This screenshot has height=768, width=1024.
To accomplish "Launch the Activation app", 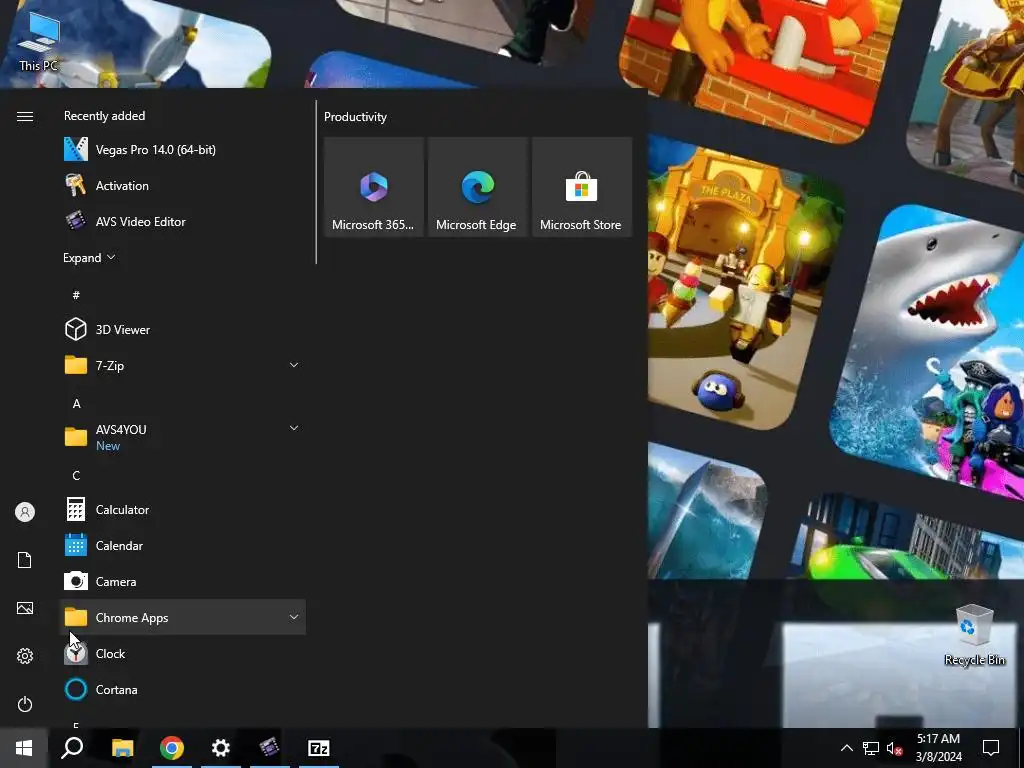I will (x=182, y=185).
